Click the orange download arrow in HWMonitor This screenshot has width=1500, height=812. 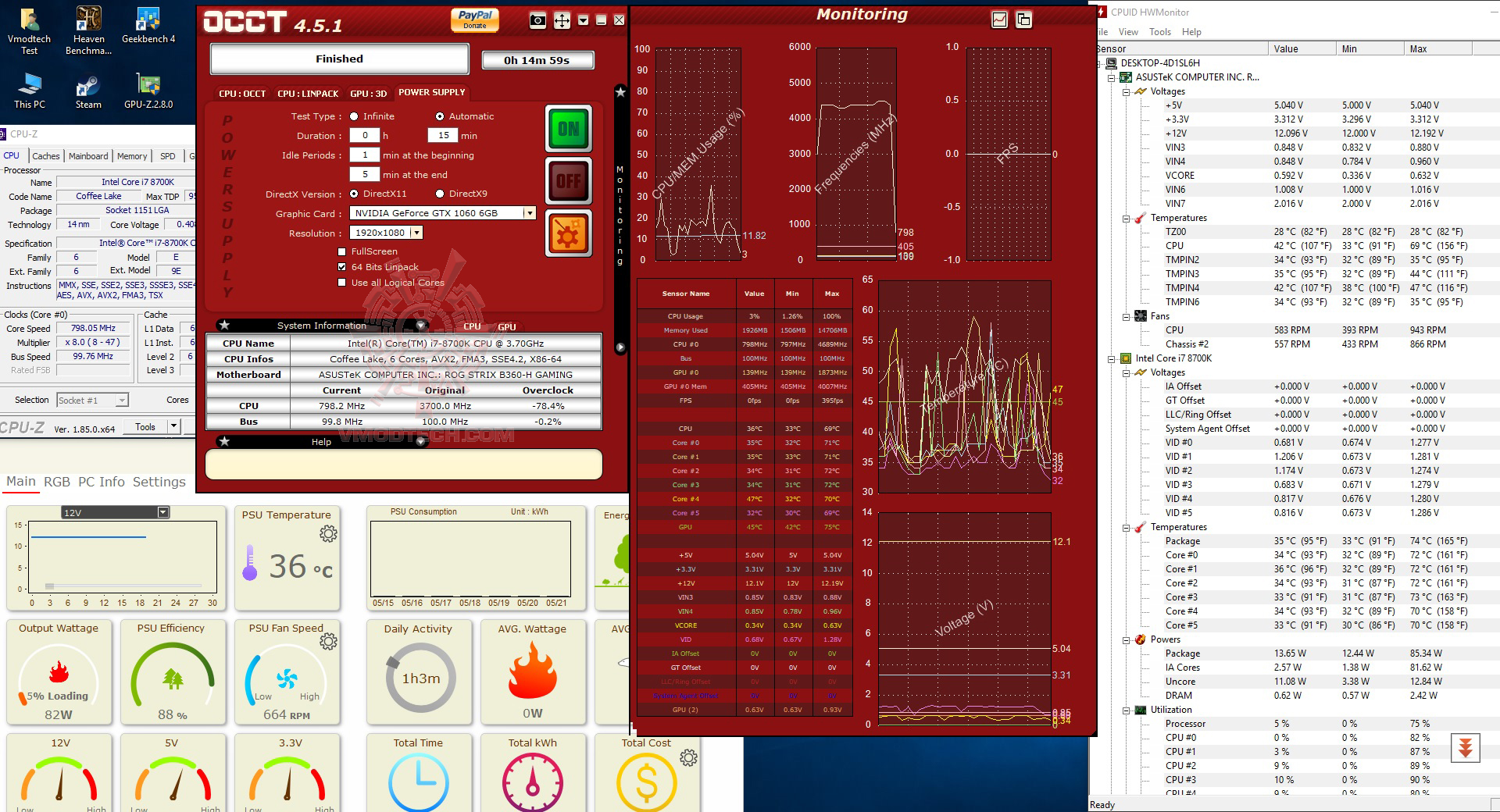point(1466,748)
